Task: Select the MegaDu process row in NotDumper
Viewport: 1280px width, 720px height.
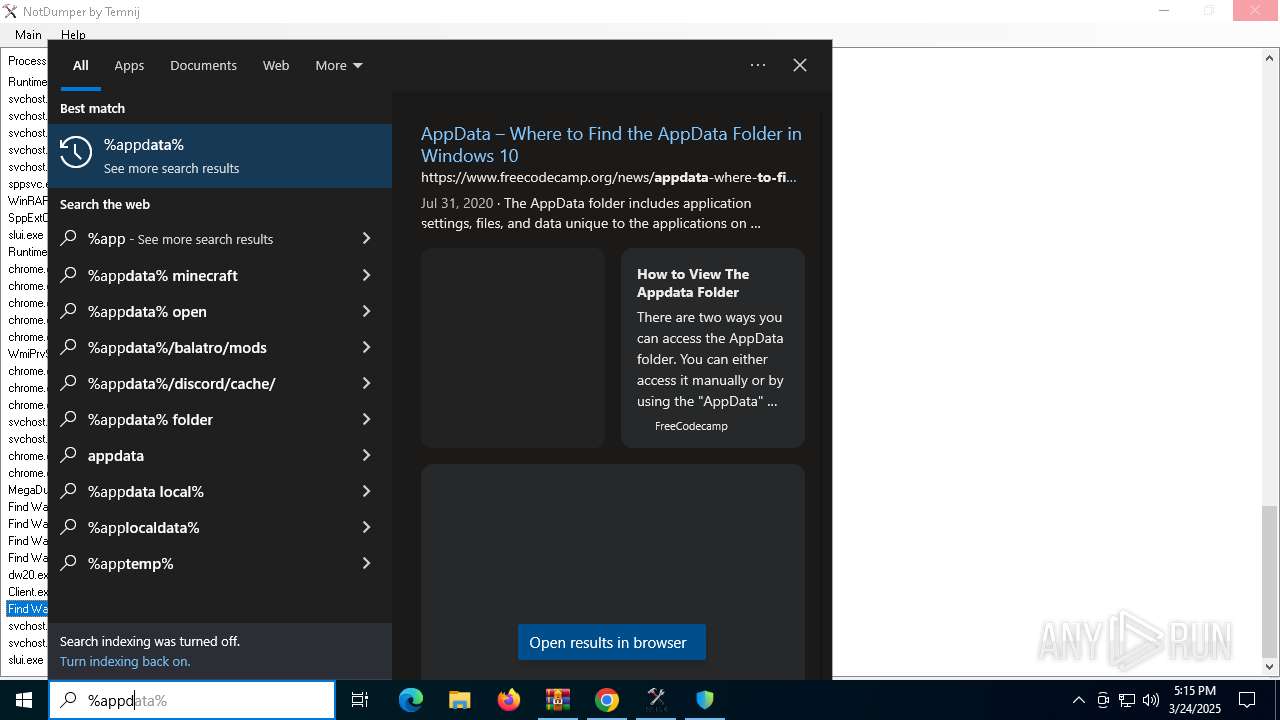Action: (x=27, y=490)
